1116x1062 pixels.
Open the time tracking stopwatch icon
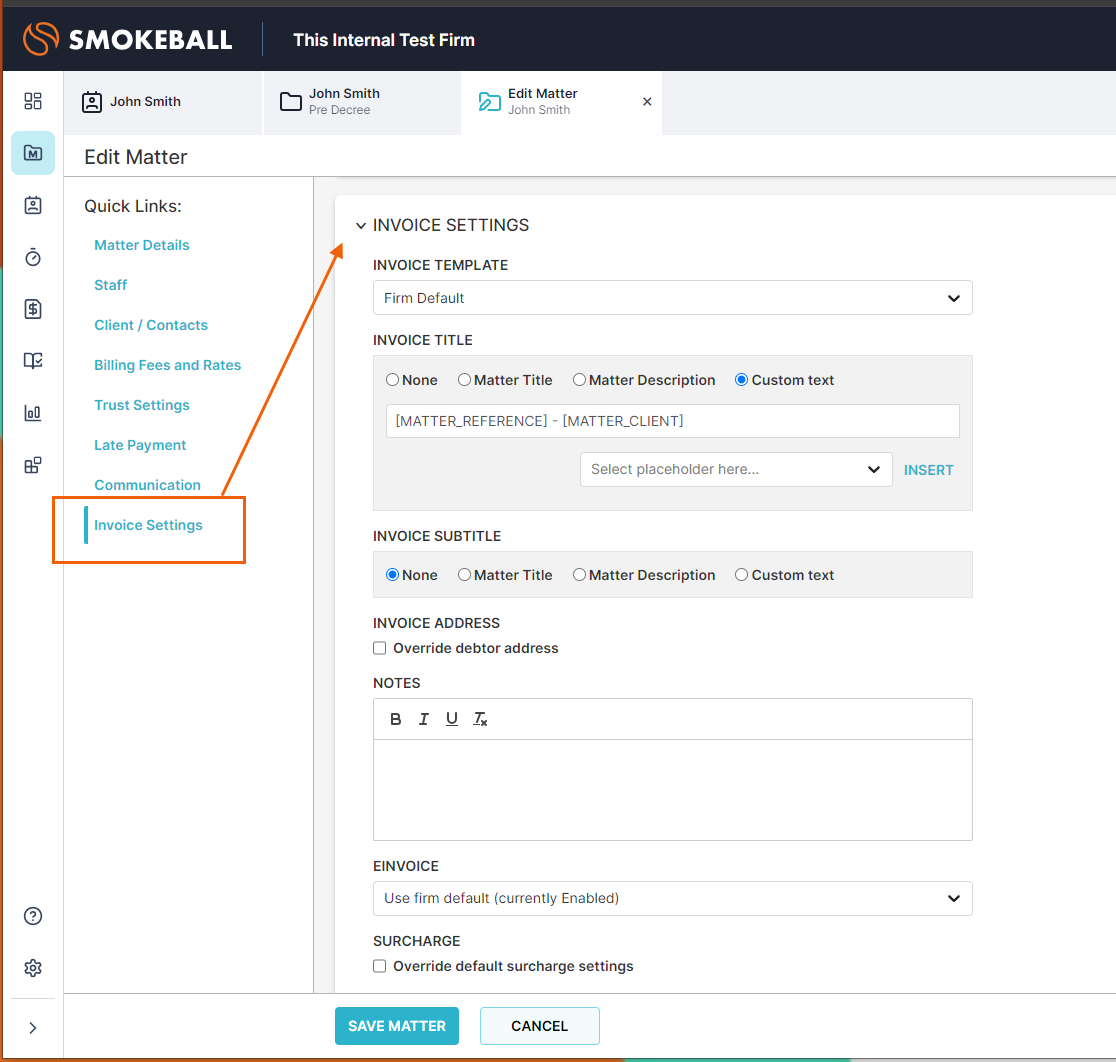[33, 257]
